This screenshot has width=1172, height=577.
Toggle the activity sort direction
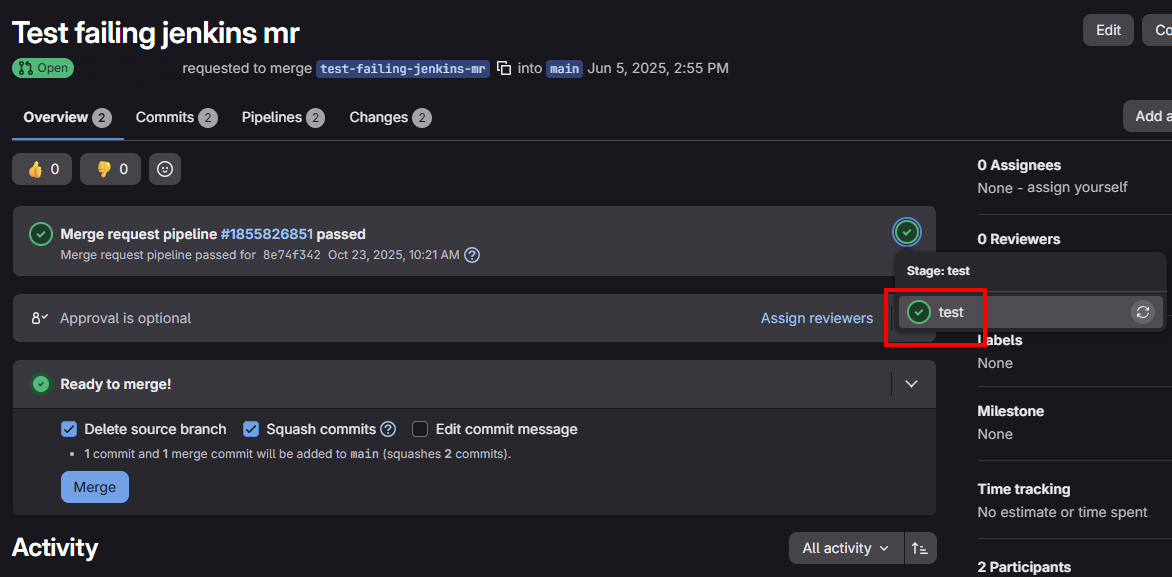pyautogui.click(x=920, y=548)
